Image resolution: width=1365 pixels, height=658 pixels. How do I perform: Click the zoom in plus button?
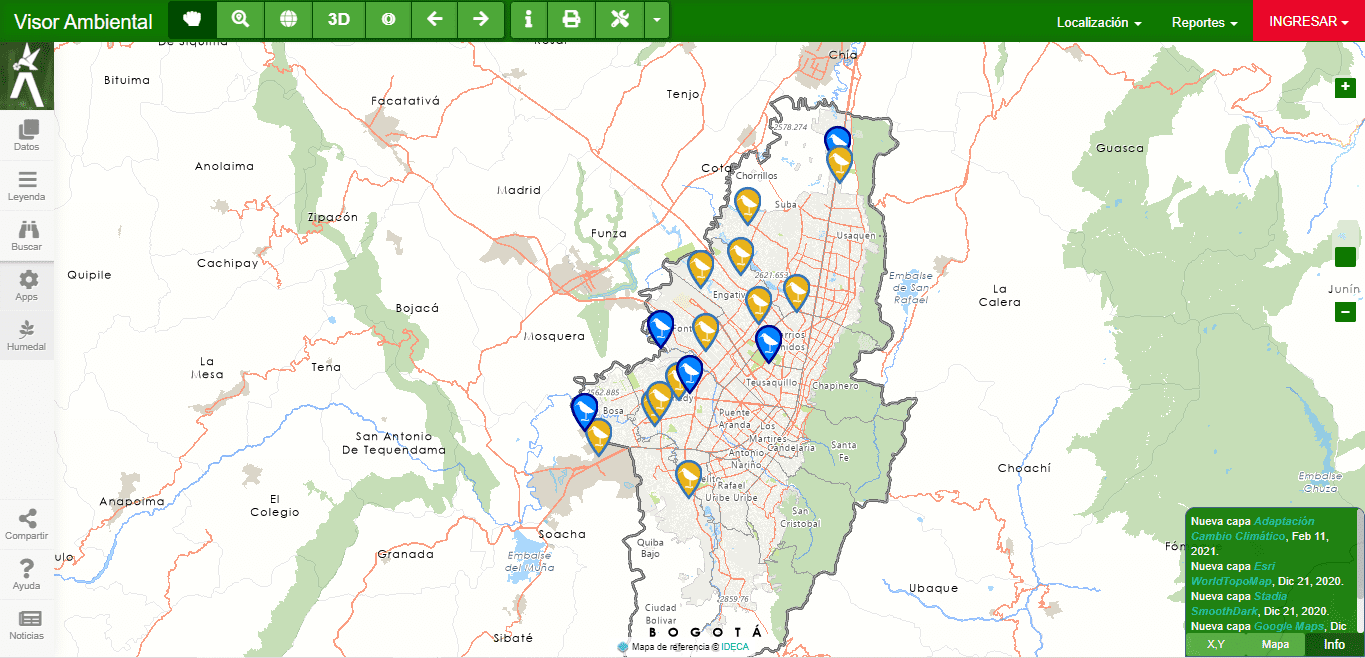[1345, 88]
